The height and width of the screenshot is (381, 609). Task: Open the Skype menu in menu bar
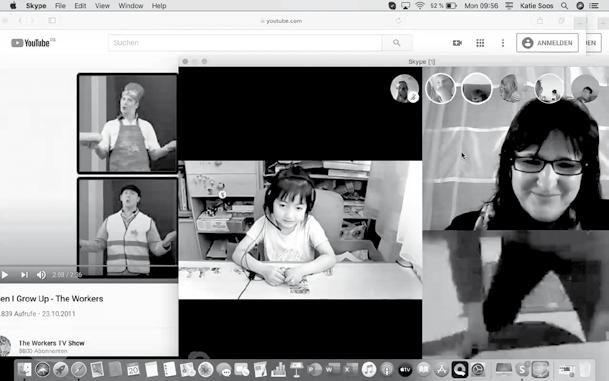36,6
